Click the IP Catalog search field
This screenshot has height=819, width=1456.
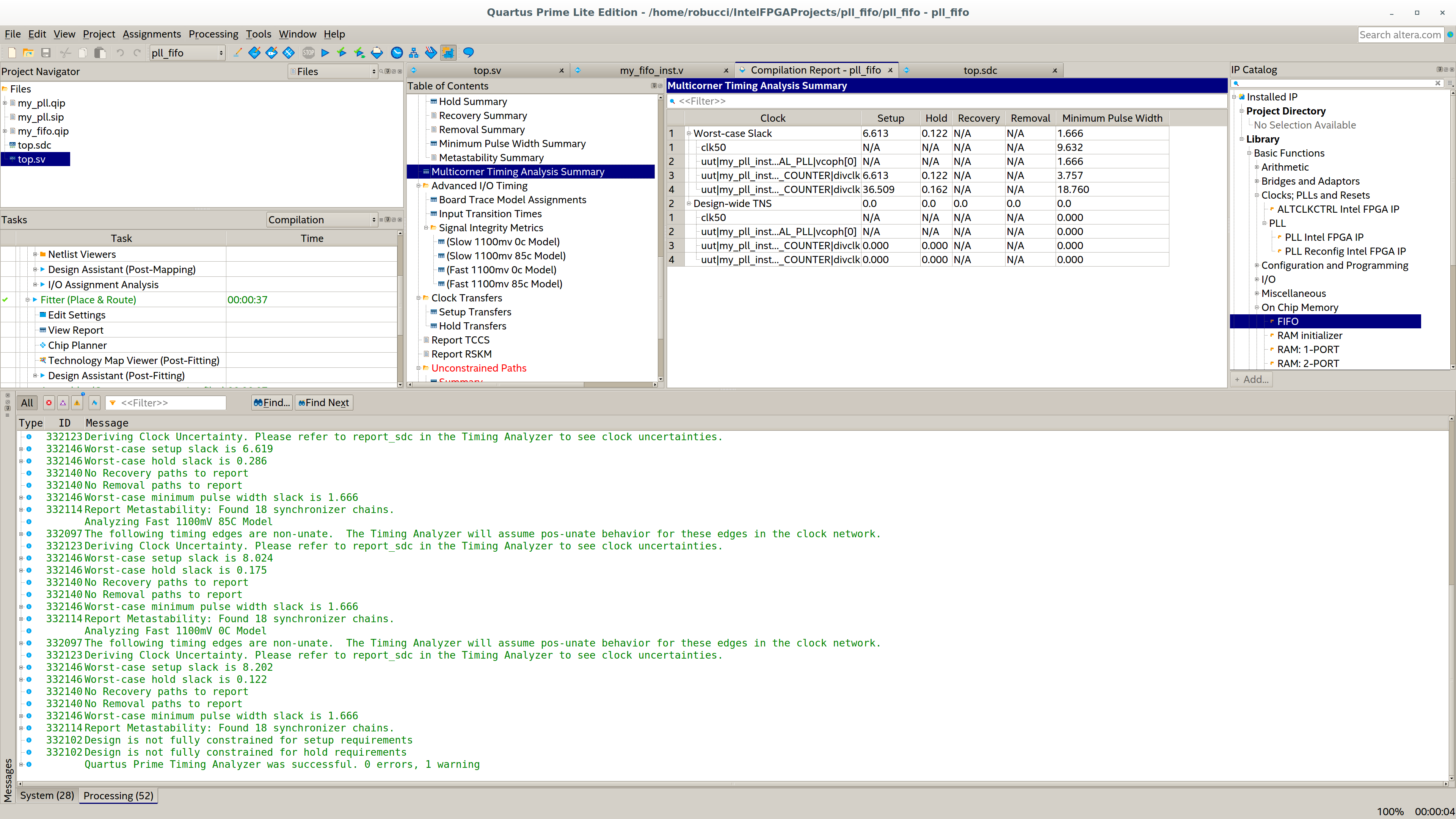[x=1337, y=83]
